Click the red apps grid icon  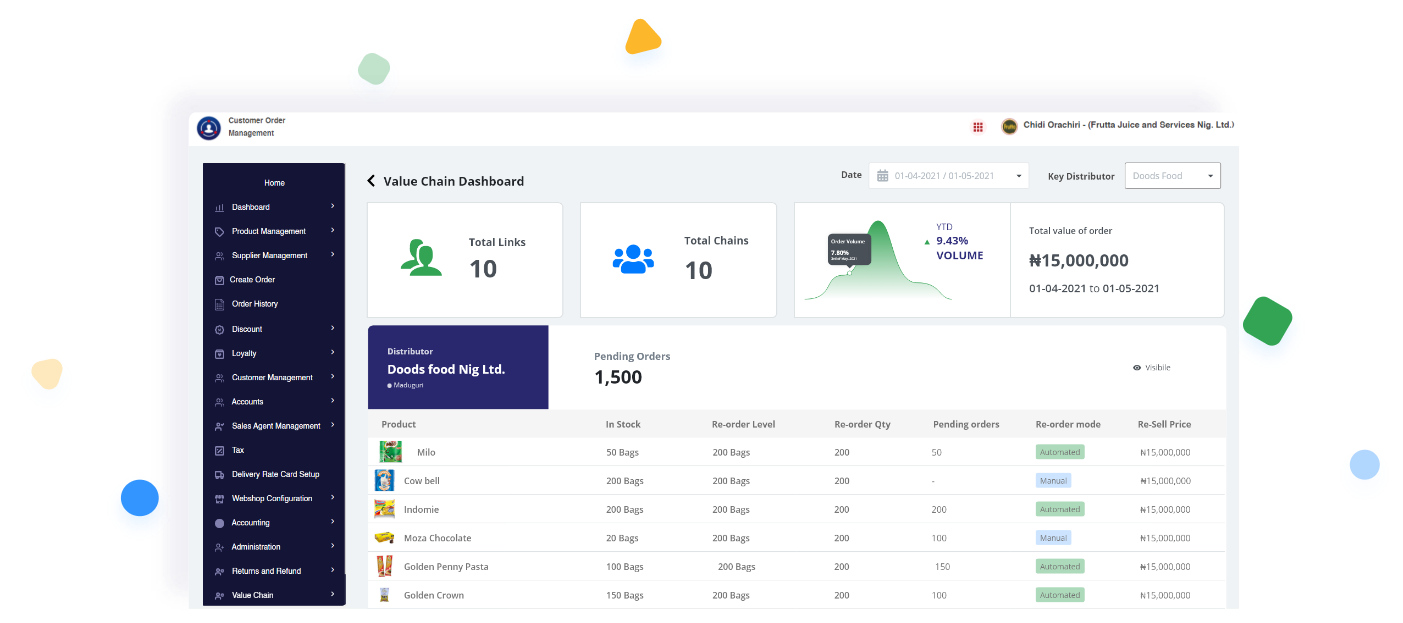(978, 127)
